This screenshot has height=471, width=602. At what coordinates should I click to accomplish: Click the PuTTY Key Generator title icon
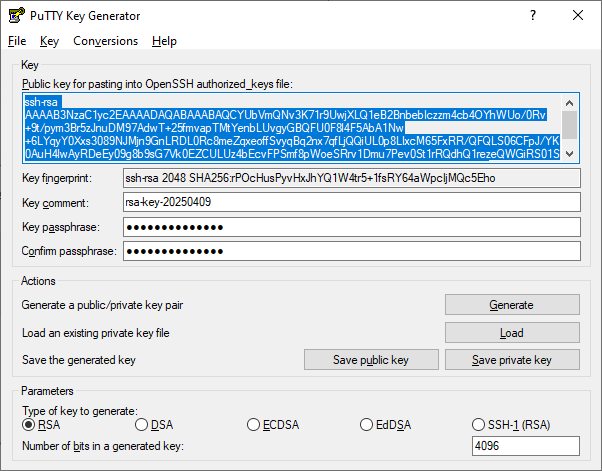(x=17, y=15)
